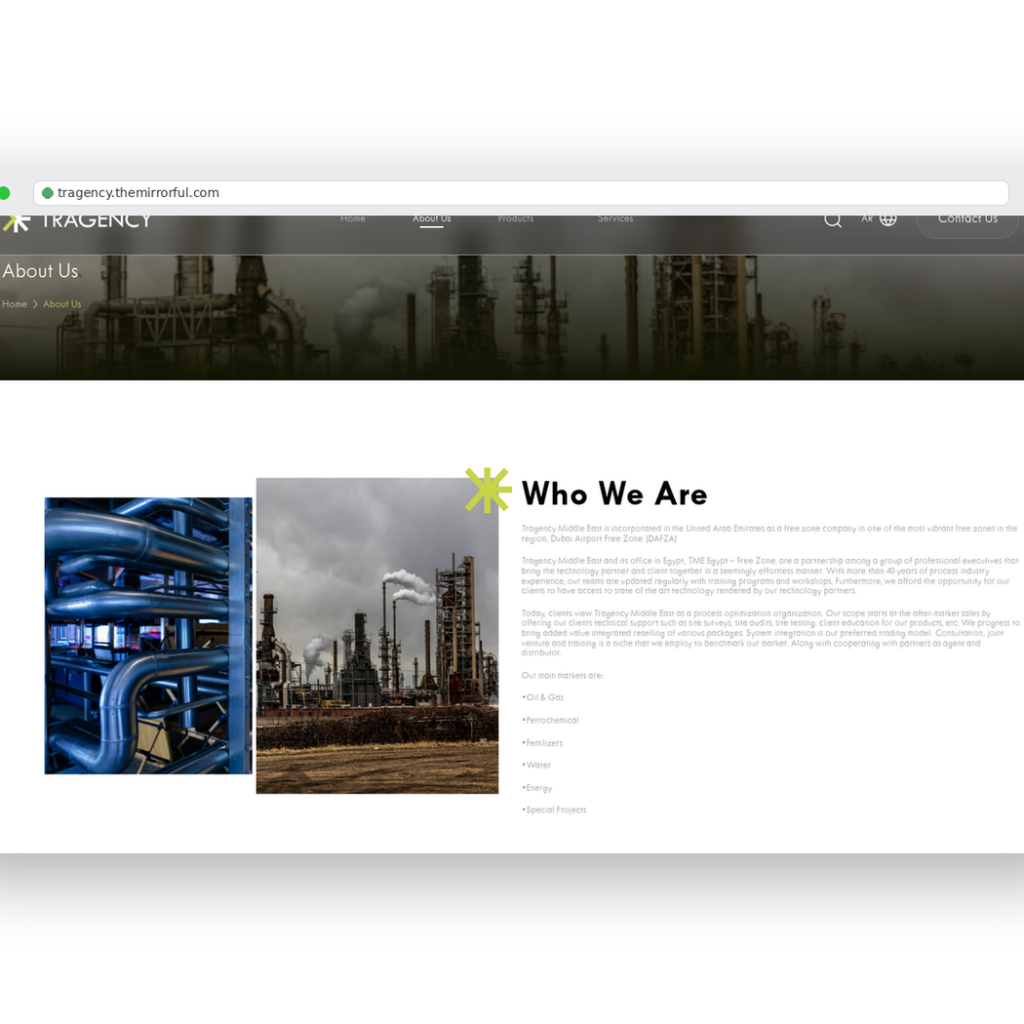Click the paragraph starting "Tragency Middle East is incorporated"
Image resolution: width=1024 pixels, height=1024 pixels.
769,534
